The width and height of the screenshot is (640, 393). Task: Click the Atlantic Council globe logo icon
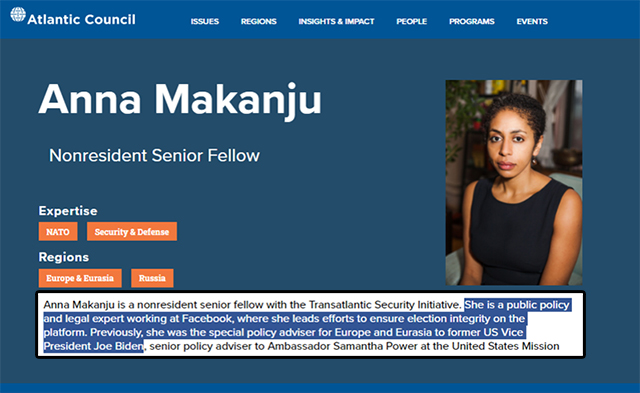coord(18,15)
